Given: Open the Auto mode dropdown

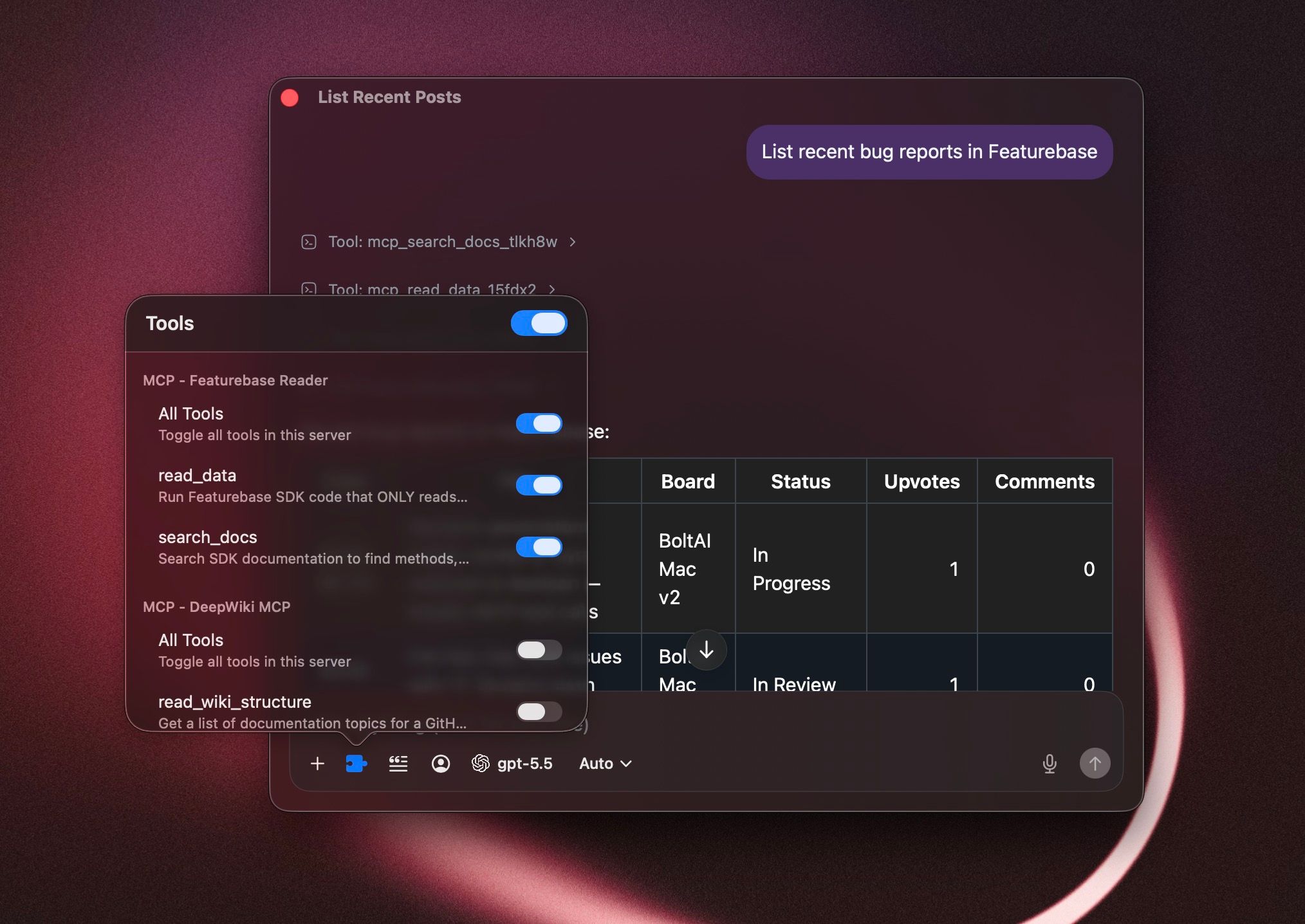Looking at the screenshot, I should [x=606, y=764].
